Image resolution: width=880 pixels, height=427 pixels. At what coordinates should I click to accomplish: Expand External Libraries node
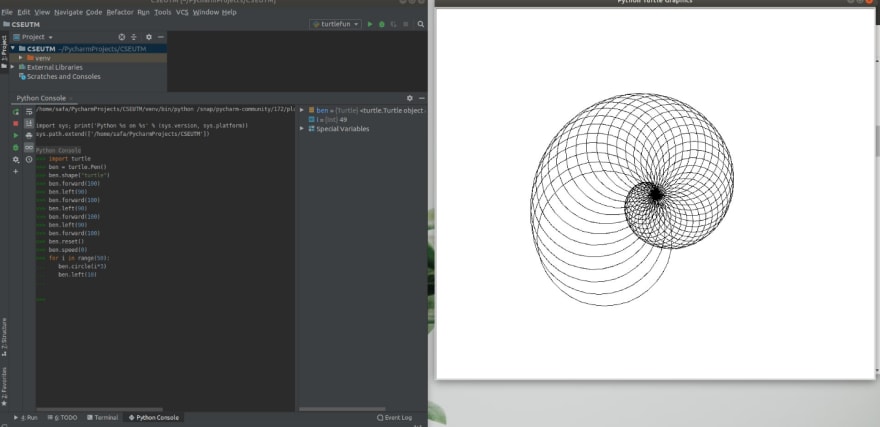click(x=13, y=67)
